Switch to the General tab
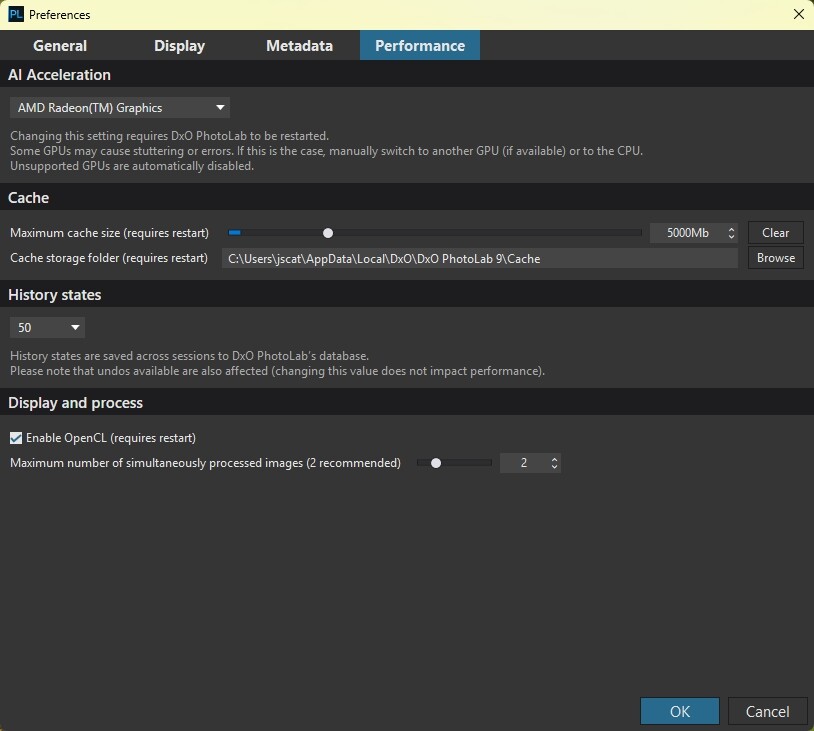814x731 pixels. [x=60, y=46]
